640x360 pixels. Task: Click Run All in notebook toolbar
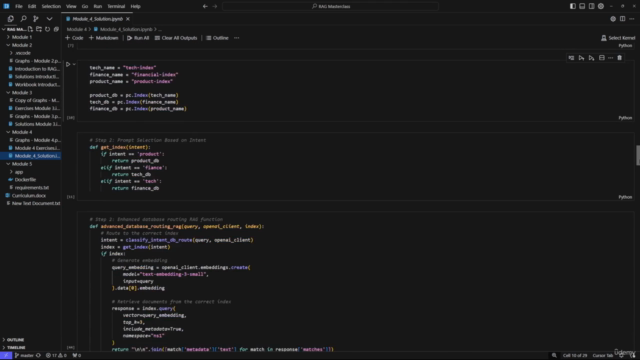138,38
